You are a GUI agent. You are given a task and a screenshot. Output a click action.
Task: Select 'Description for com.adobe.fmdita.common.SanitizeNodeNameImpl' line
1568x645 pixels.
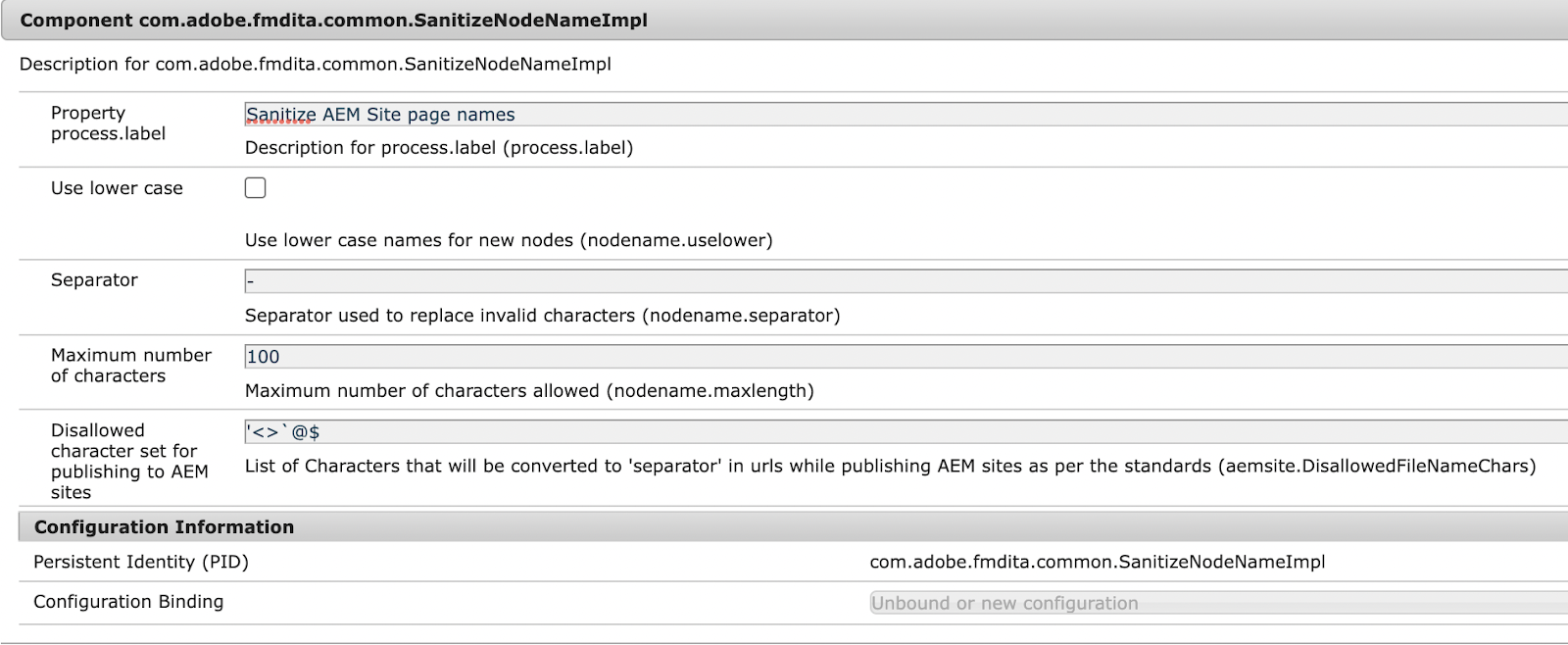click(x=315, y=64)
